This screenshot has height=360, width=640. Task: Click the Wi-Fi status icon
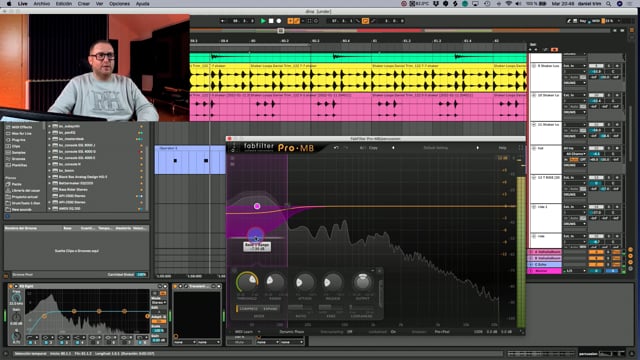(x=509, y=4)
